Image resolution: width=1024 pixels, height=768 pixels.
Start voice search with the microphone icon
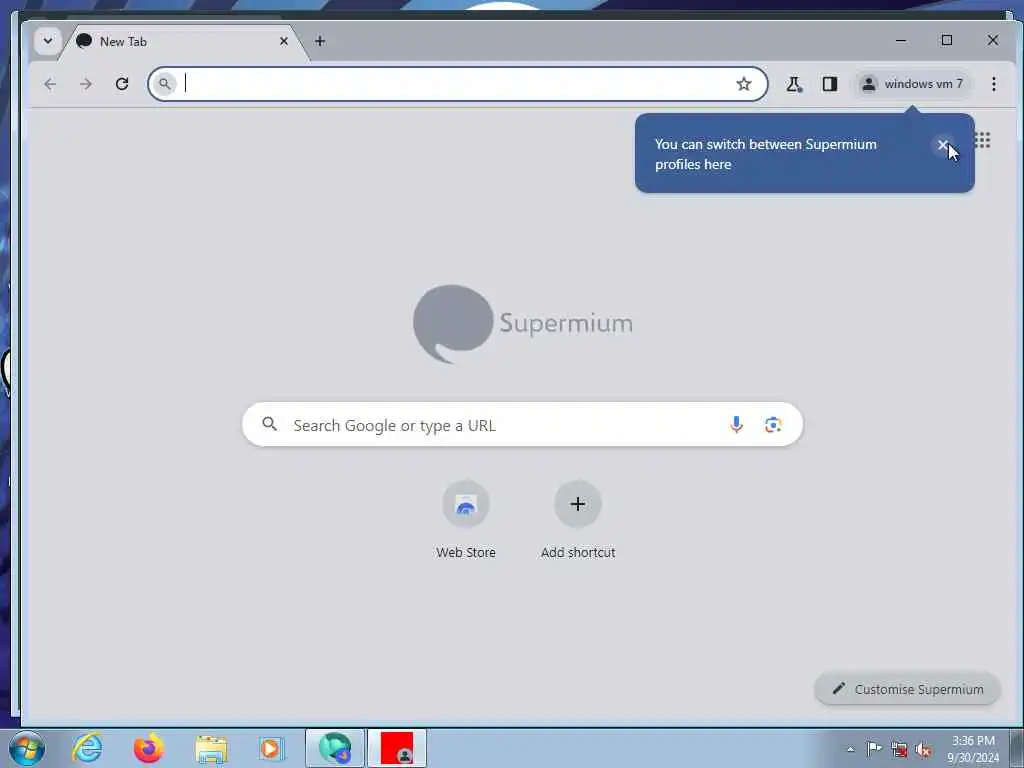tap(736, 424)
